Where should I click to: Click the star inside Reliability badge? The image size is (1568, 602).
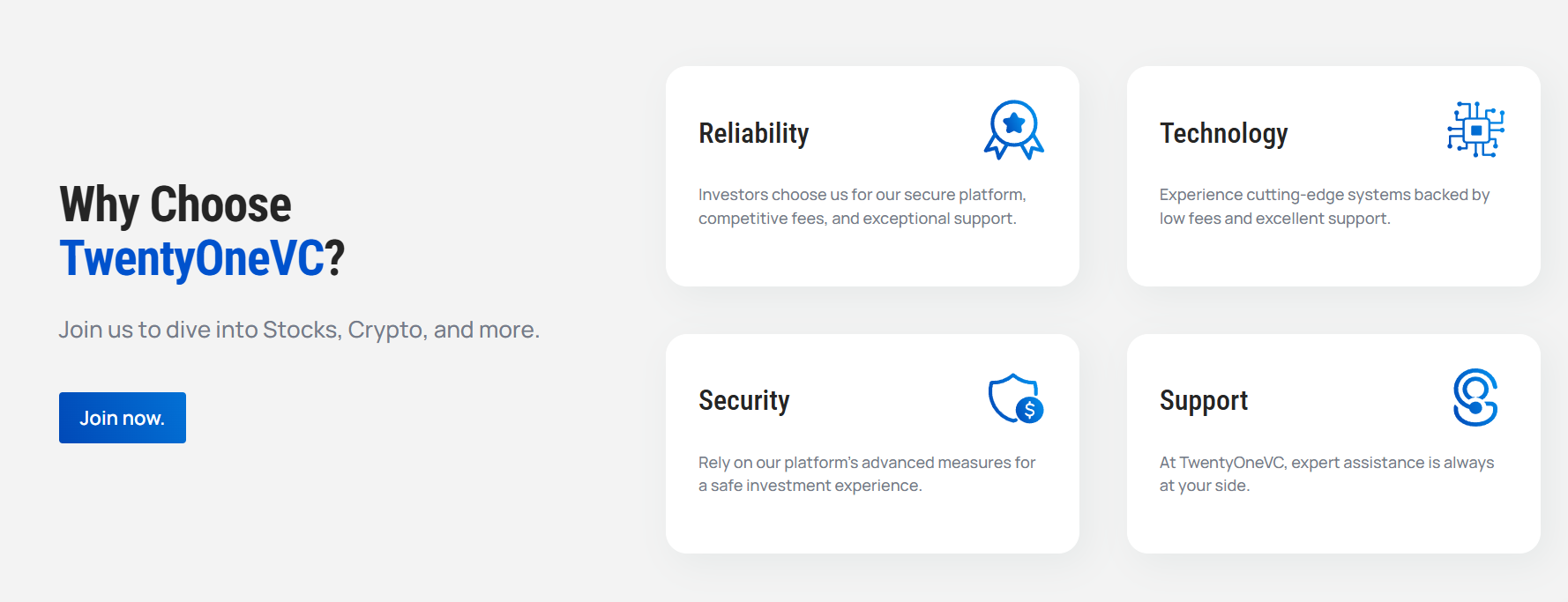[x=1014, y=123]
